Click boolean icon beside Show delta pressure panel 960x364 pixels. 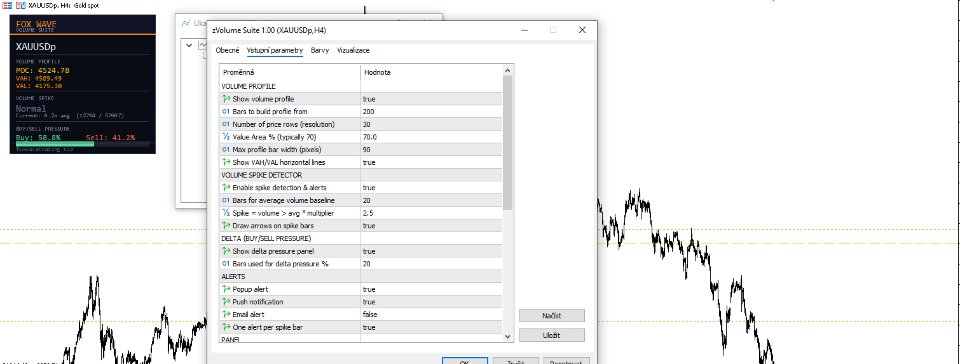pos(226,251)
